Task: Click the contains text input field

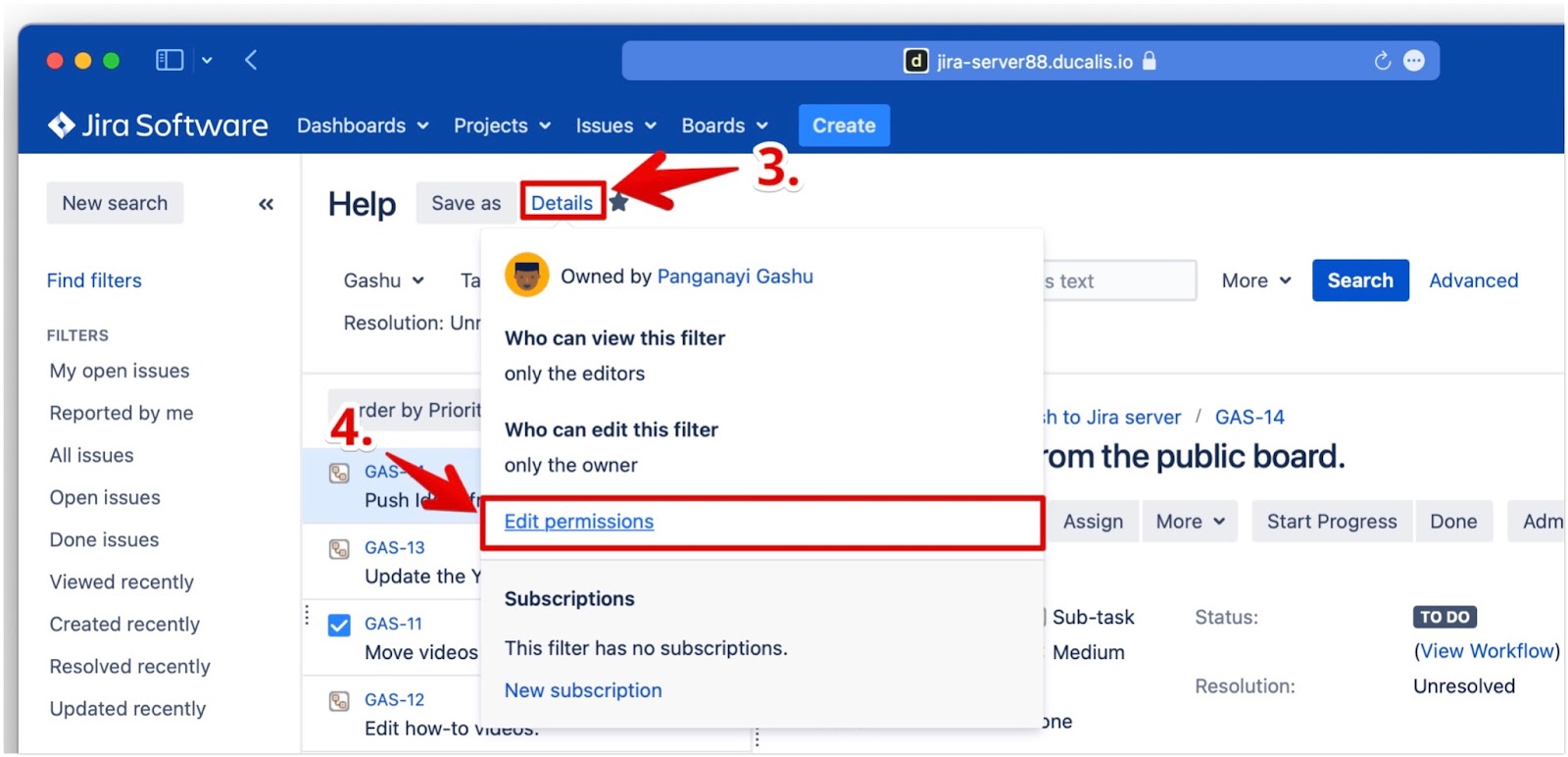Action: coord(1119,280)
